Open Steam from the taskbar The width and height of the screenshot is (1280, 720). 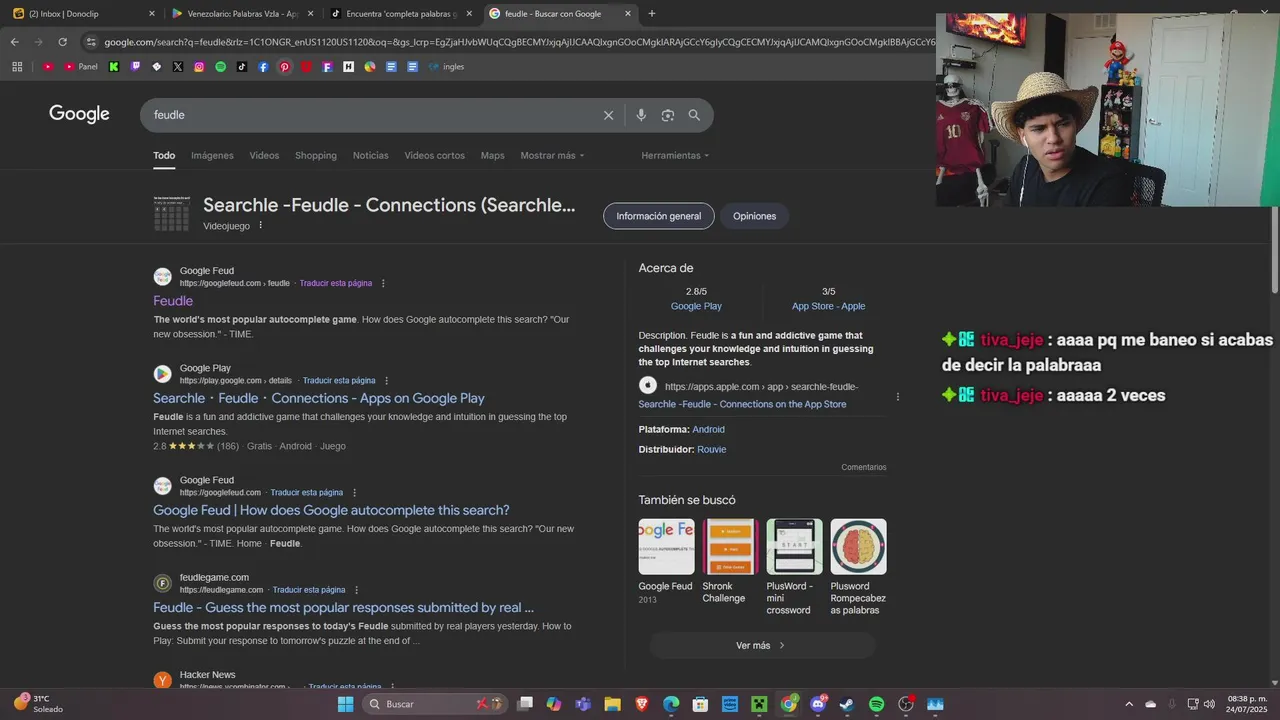[x=846, y=704]
